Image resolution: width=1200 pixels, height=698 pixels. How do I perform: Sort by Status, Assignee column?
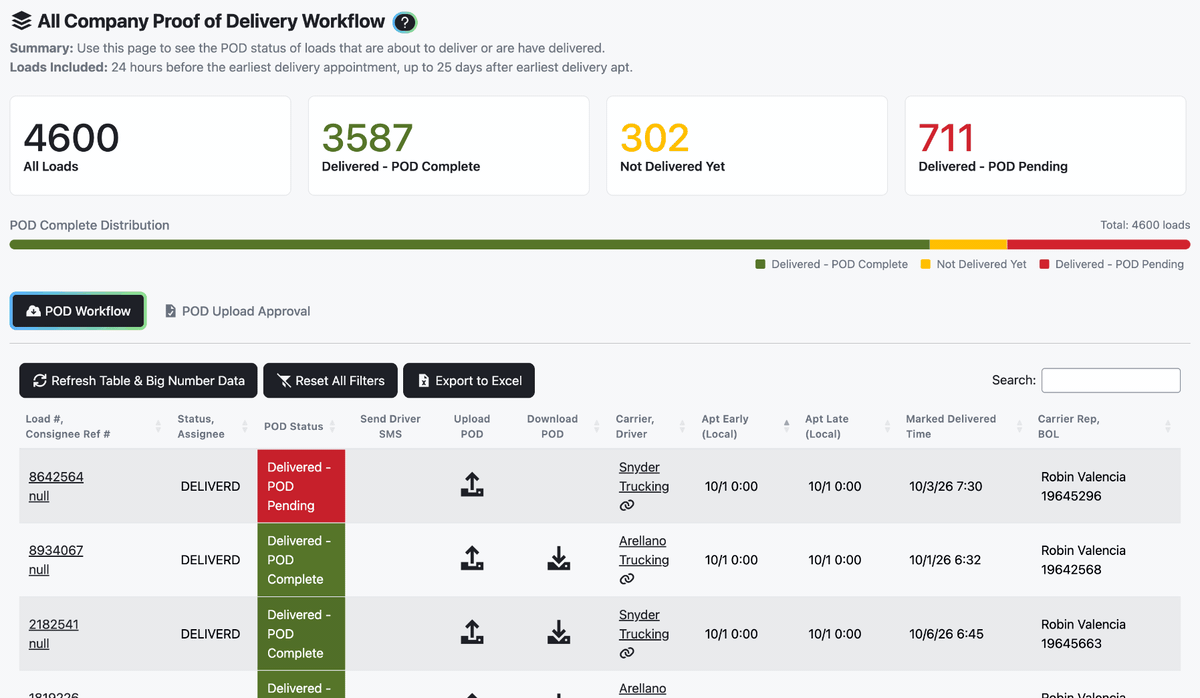213,426
